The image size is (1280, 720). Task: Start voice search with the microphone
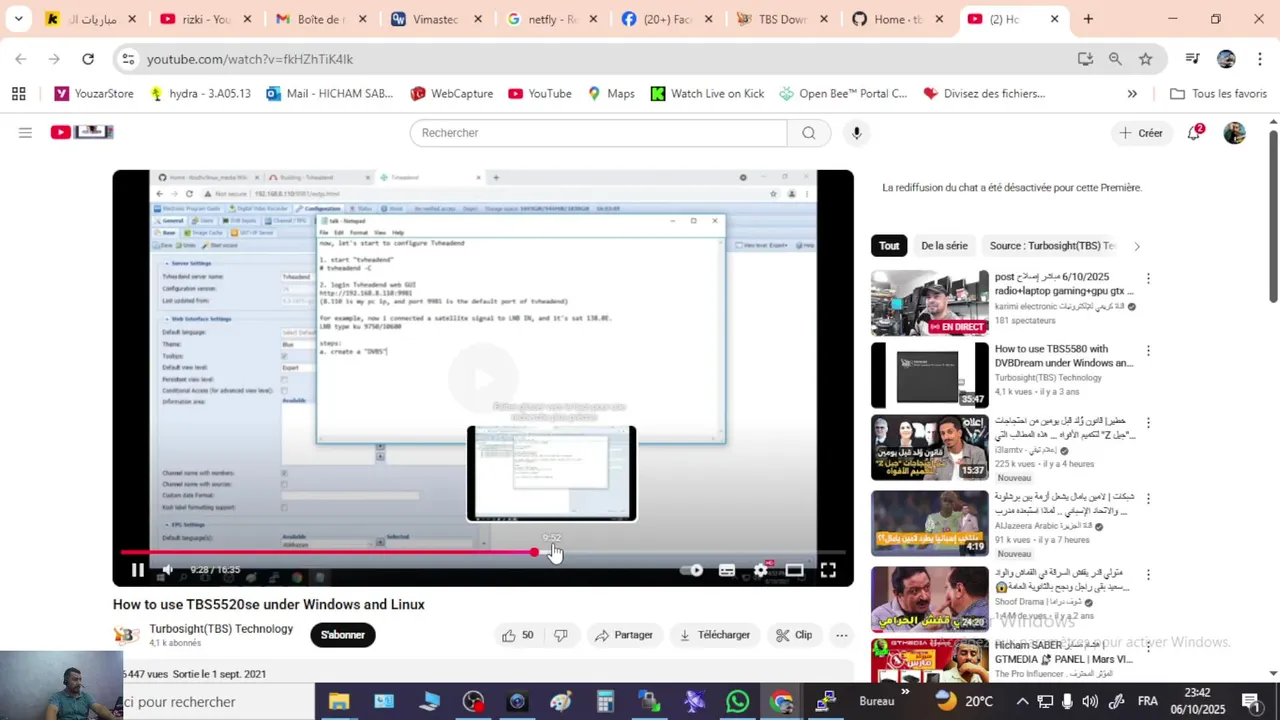tap(856, 133)
